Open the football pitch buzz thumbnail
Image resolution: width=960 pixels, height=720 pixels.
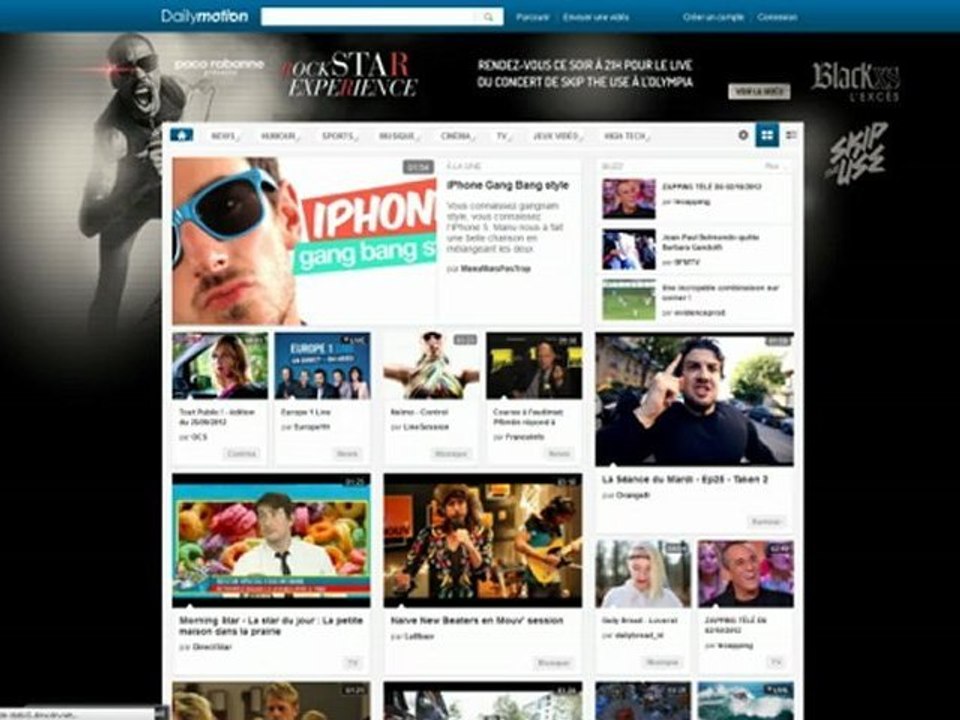[x=629, y=300]
